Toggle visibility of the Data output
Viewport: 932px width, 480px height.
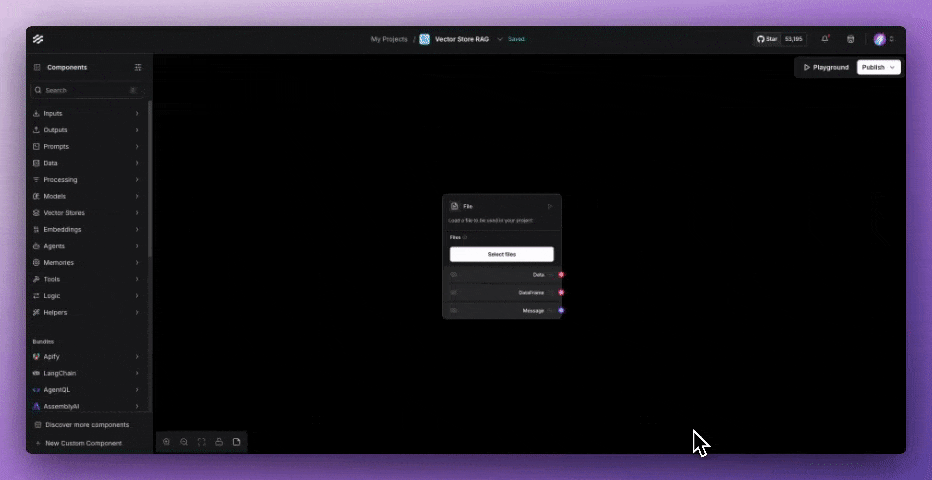point(454,274)
